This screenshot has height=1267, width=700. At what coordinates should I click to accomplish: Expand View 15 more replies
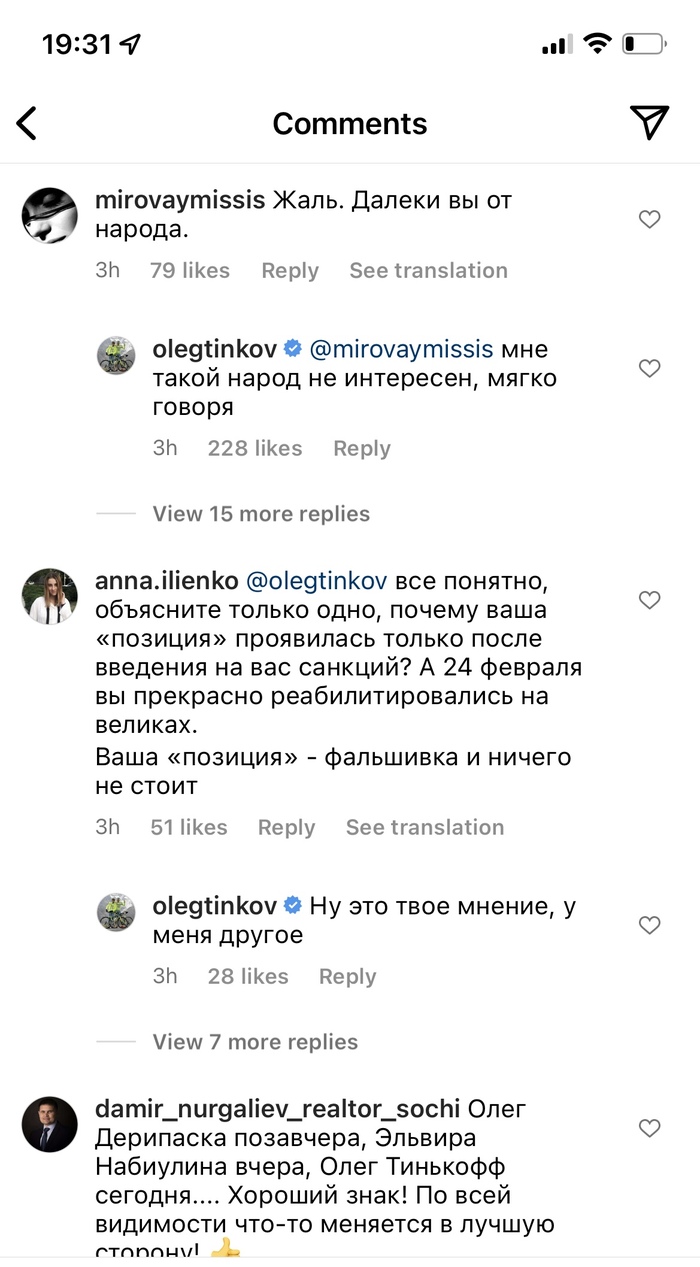261,514
